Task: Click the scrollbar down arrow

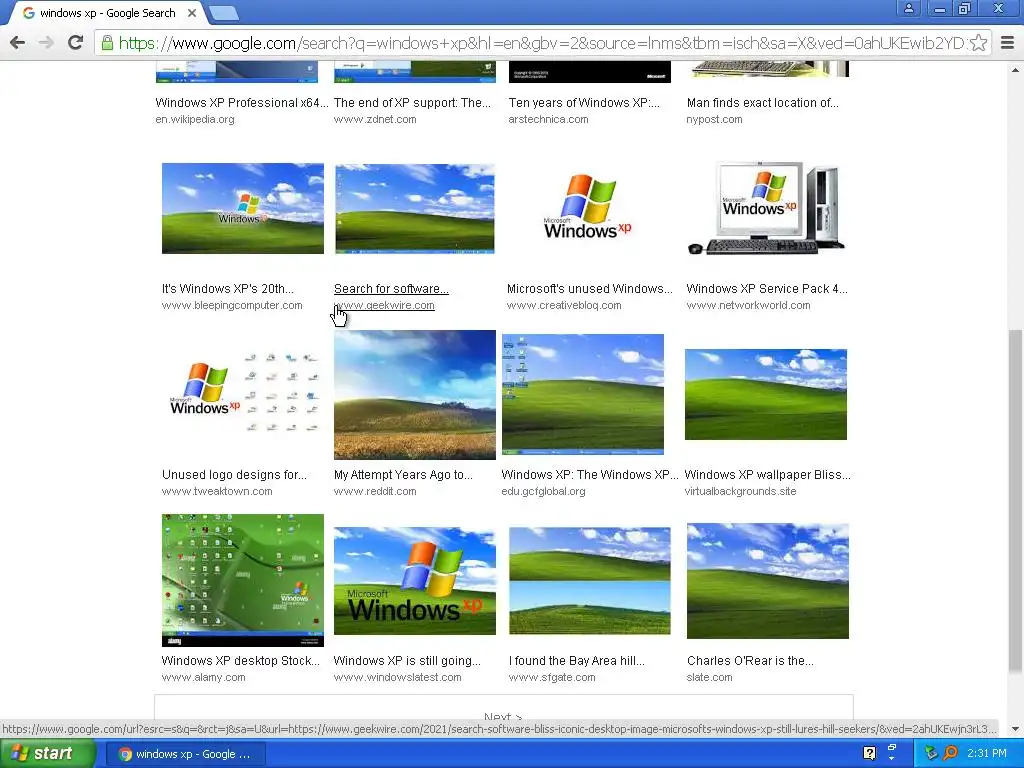Action: [x=1016, y=728]
